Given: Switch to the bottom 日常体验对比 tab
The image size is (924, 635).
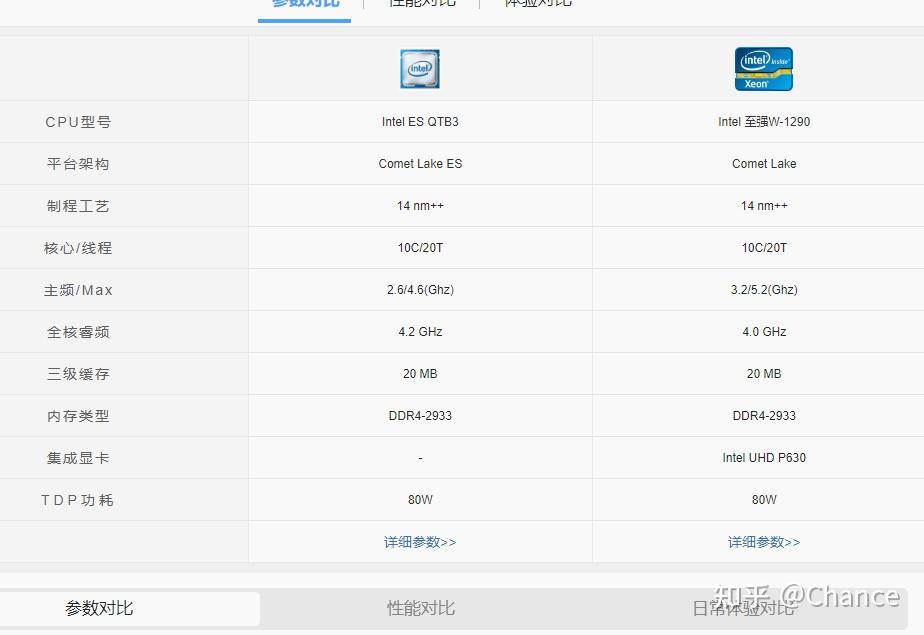Looking at the screenshot, I should pyautogui.click(x=743, y=608).
